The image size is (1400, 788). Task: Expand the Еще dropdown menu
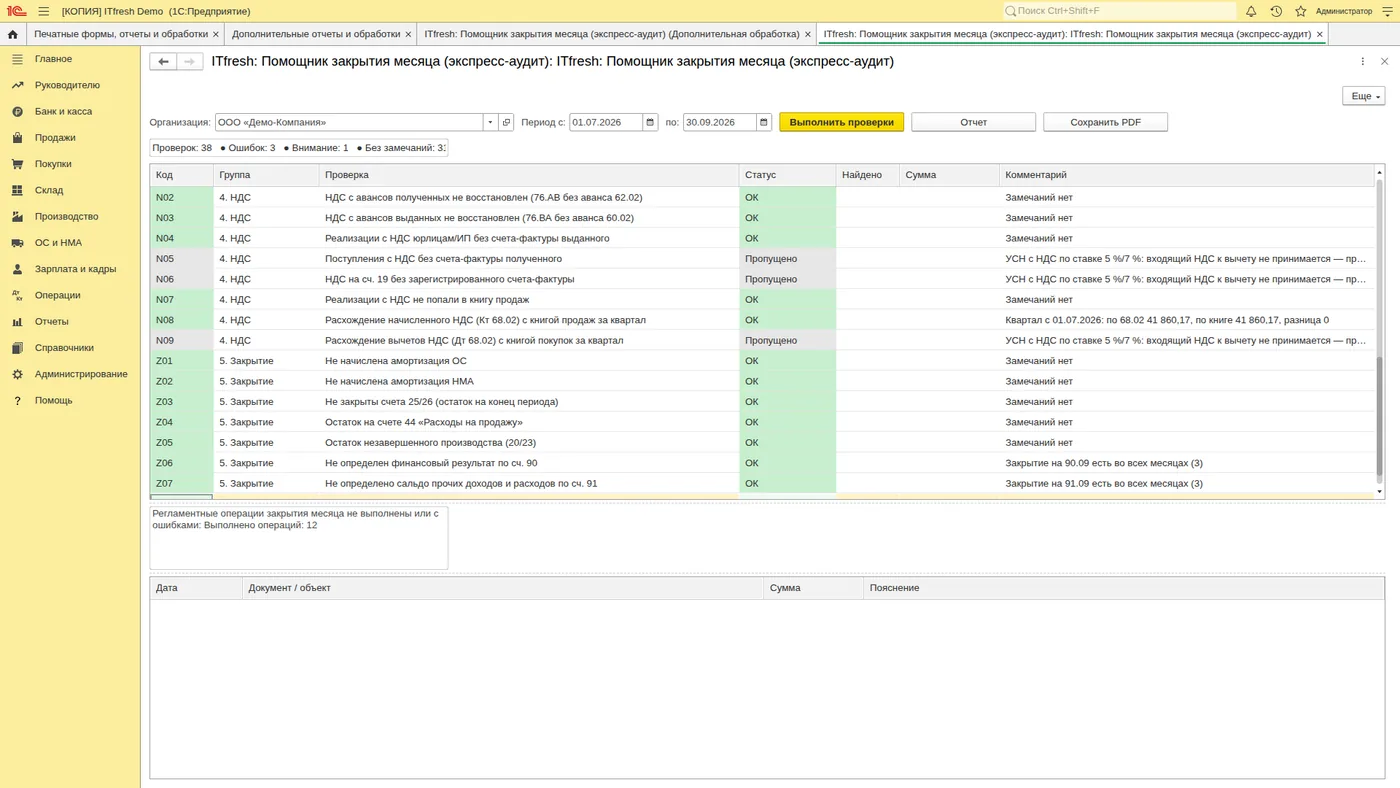[1363, 96]
